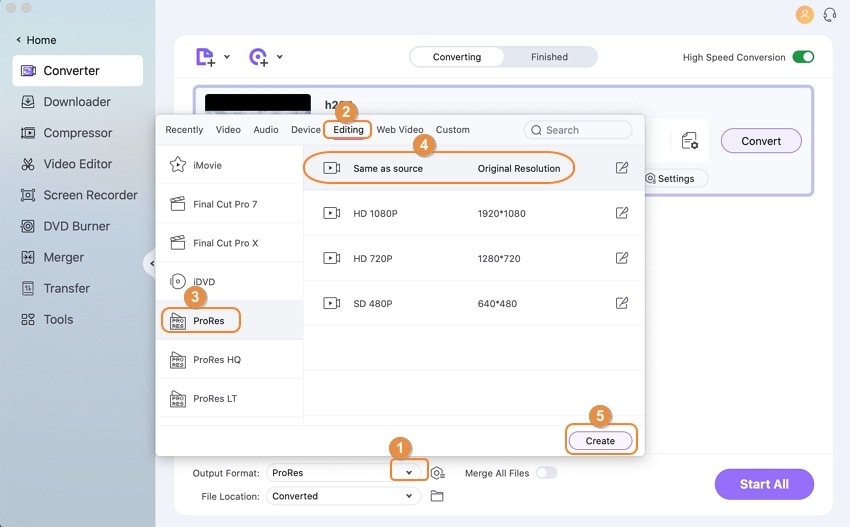Select the Editing format tab

tap(348, 130)
